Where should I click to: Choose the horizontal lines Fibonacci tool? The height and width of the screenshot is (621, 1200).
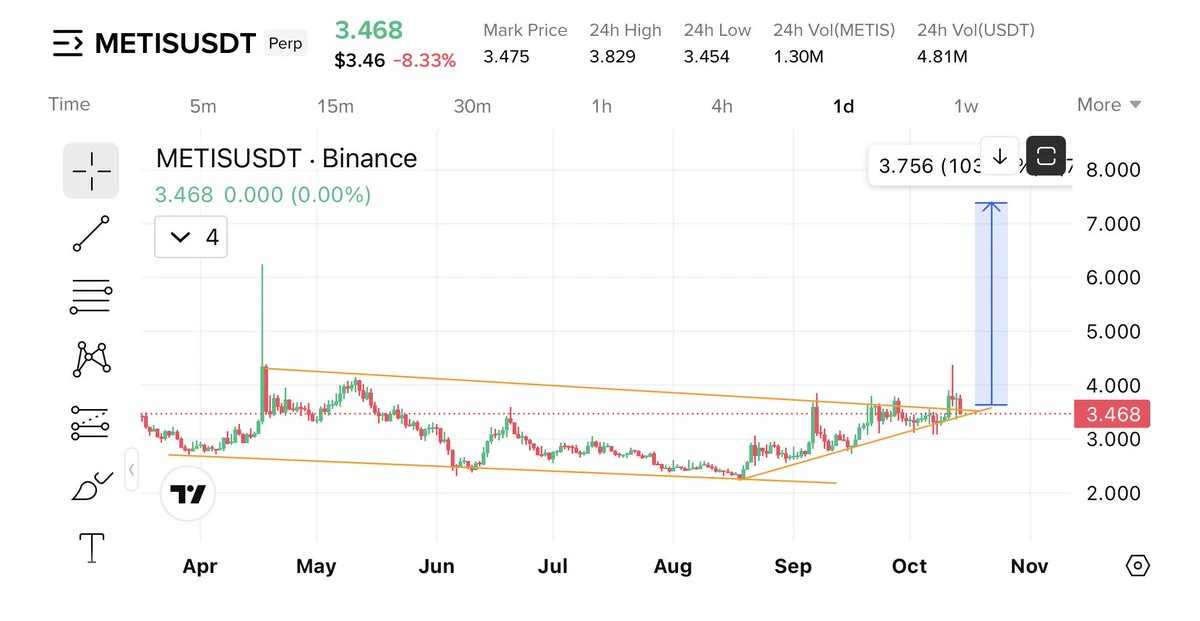[91, 297]
